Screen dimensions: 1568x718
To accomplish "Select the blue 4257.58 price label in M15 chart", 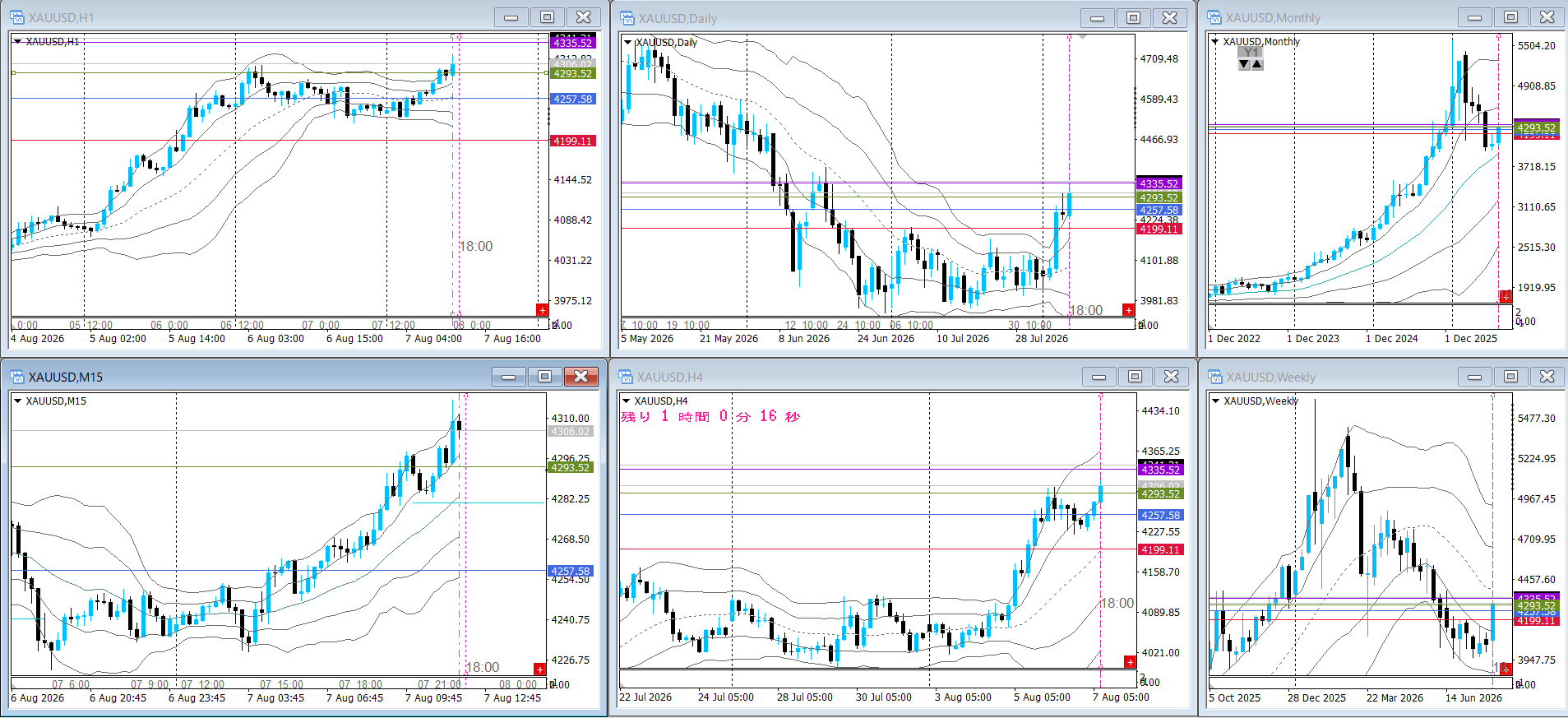I will click(x=570, y=572).
